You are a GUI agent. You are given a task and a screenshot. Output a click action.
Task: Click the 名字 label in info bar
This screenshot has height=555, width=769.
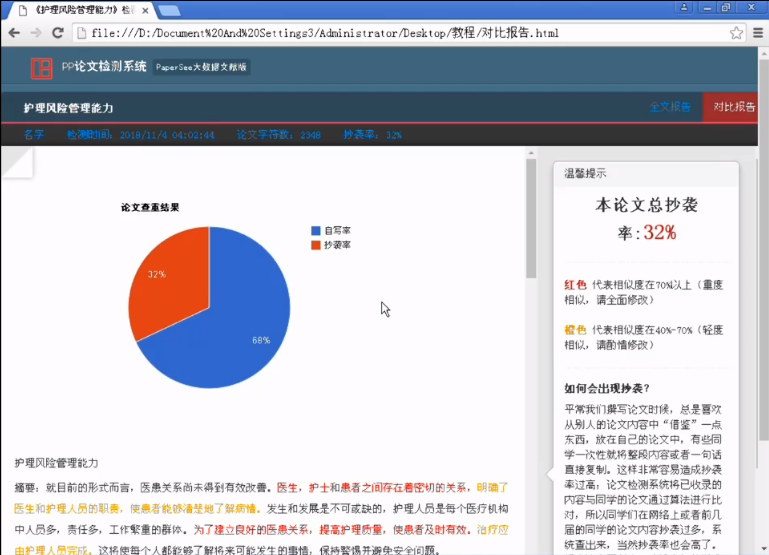[x=34, y=134]
